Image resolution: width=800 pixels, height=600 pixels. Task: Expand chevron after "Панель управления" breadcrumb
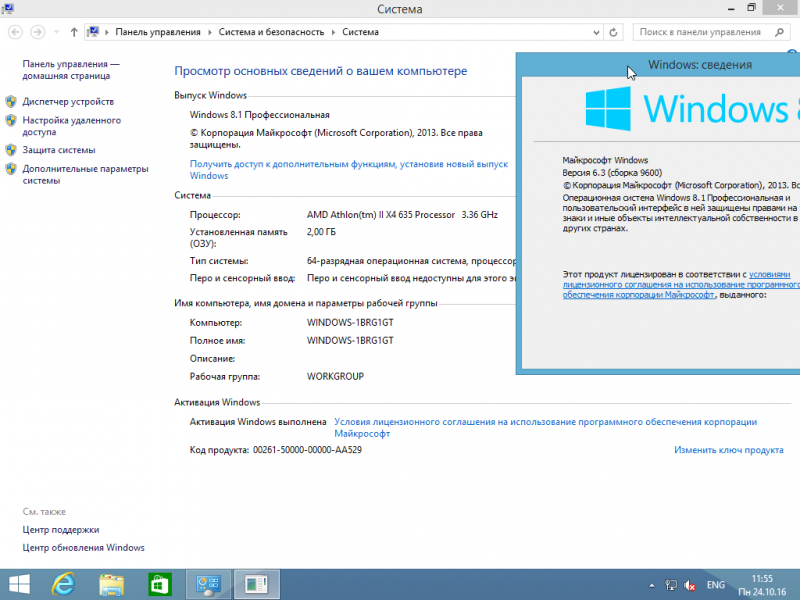tap(210, 32)
